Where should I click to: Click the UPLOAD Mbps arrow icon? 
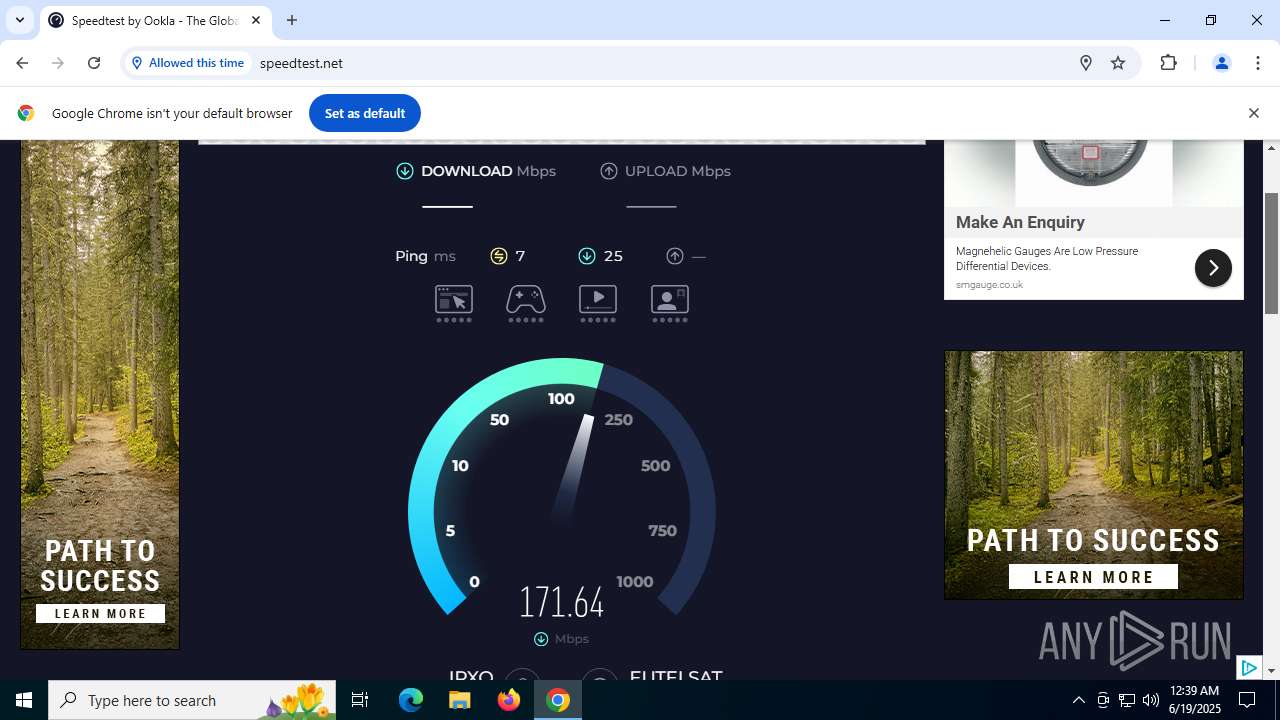point(609,171)
